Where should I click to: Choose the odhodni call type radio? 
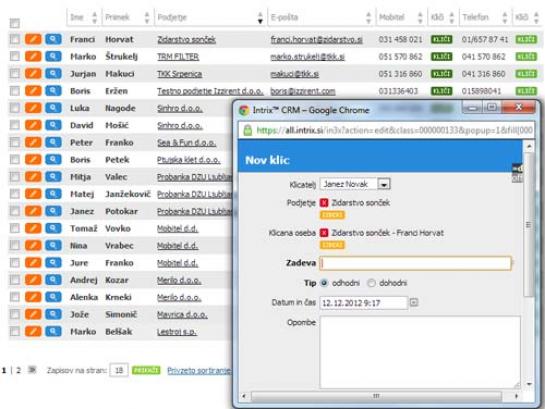click(324, 283)
